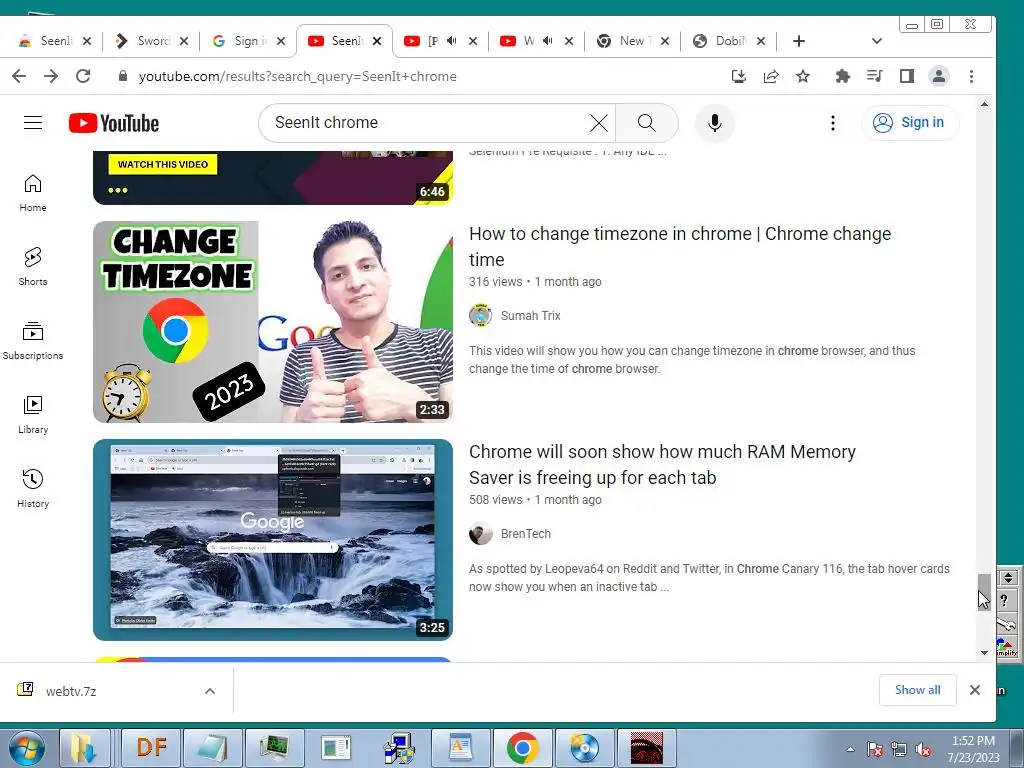Go to the YouTube logo home page

114,123
